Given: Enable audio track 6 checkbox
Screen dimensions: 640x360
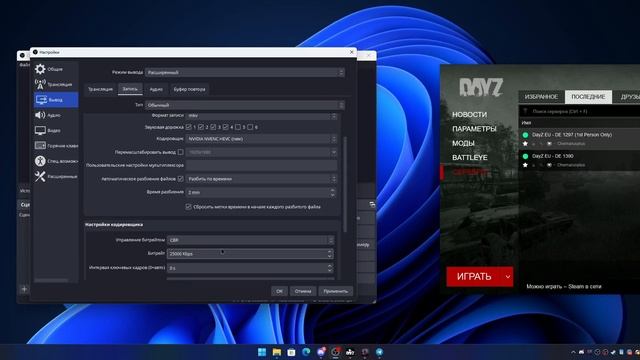Looking at the screenshot, I should point(250,127).
